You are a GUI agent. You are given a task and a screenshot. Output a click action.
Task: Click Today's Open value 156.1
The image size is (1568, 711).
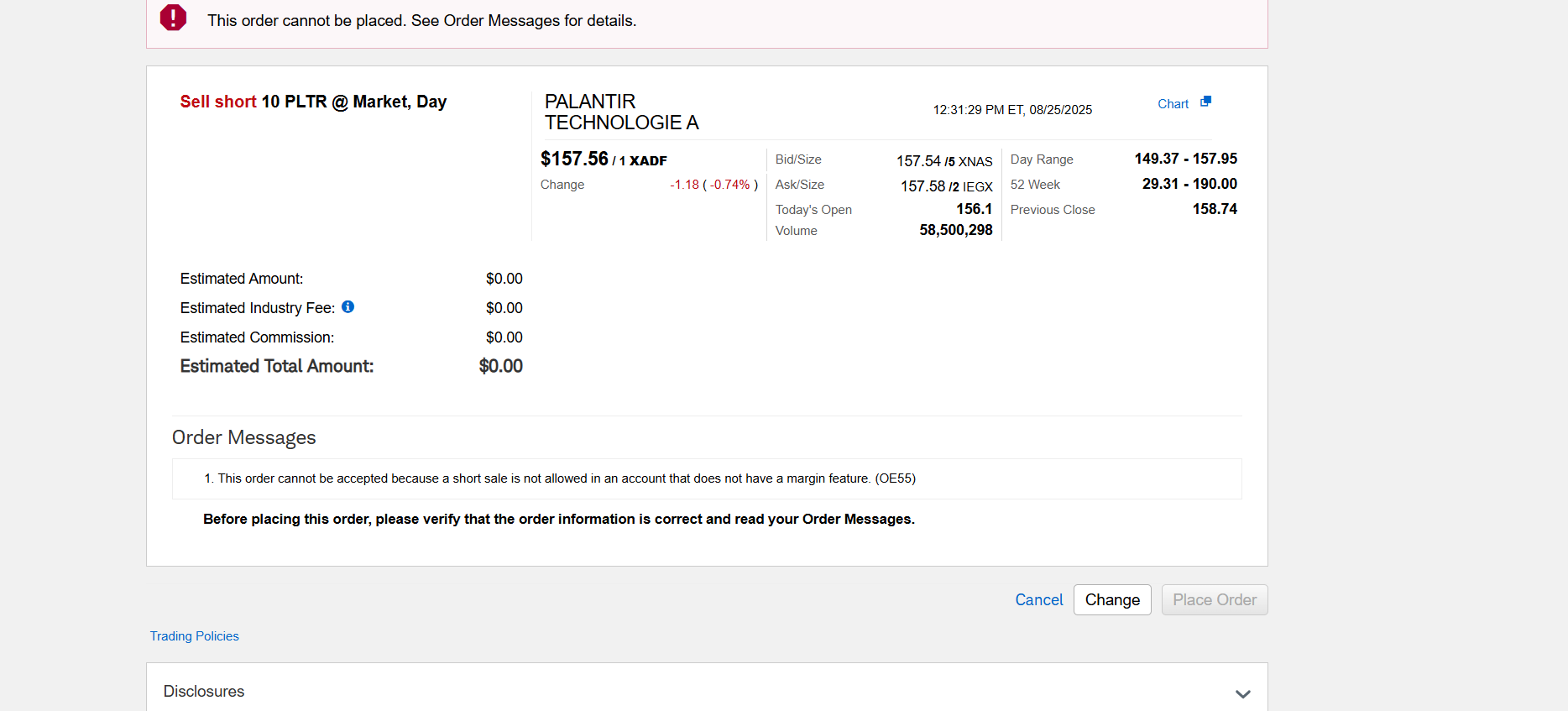[974, 209]
